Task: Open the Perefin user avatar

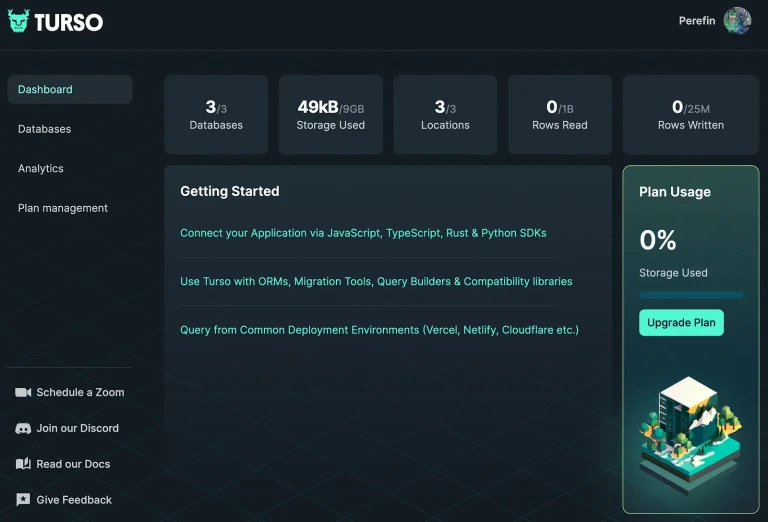Action: coord(737,21)
